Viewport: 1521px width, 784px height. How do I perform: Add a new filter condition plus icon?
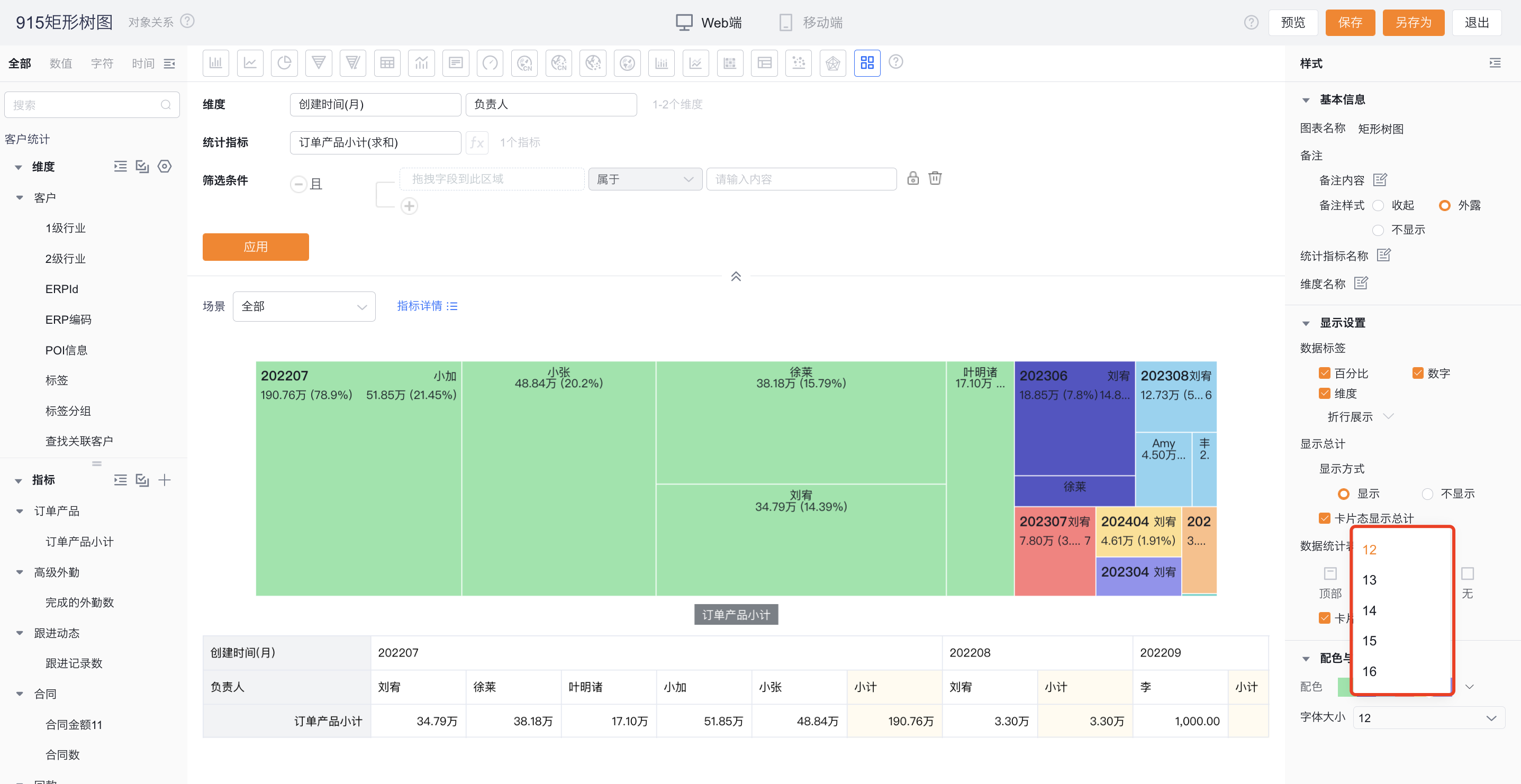pos(409,206)
